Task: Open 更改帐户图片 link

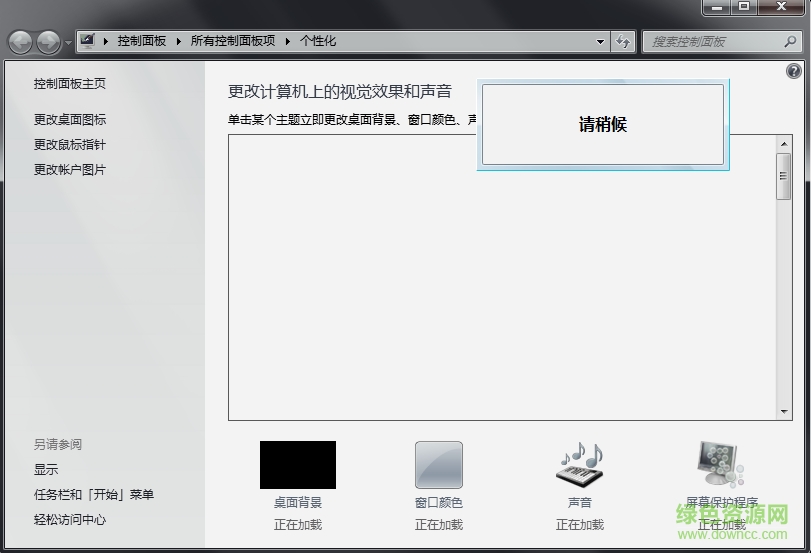Action: pos(70,170)
